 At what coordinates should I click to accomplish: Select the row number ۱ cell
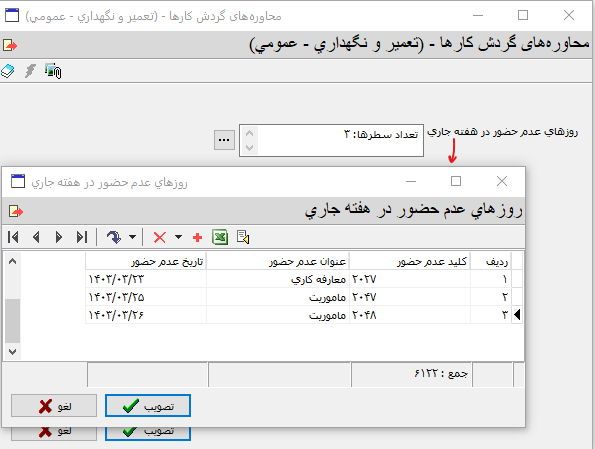point(491,279)
